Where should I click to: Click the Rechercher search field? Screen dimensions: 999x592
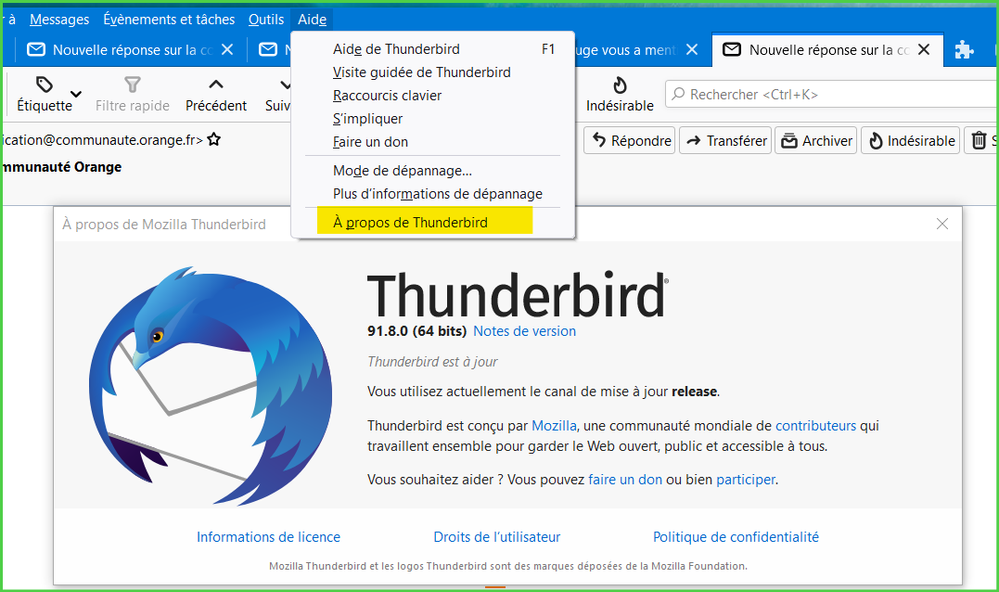point(831,94)
